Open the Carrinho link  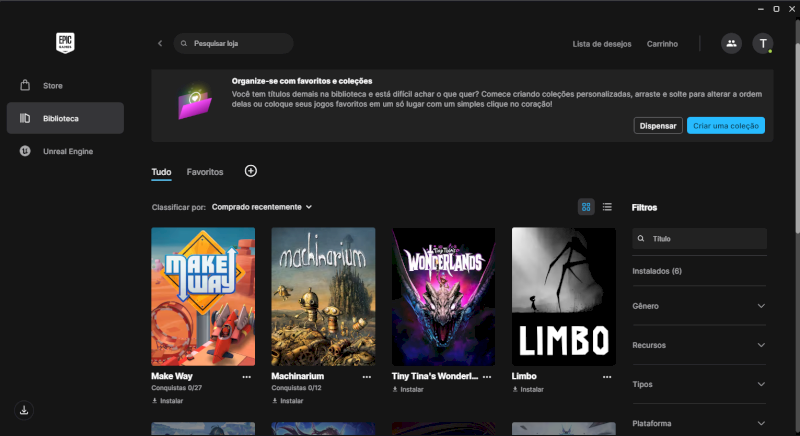pyautogui.click(x=662, y=44)
